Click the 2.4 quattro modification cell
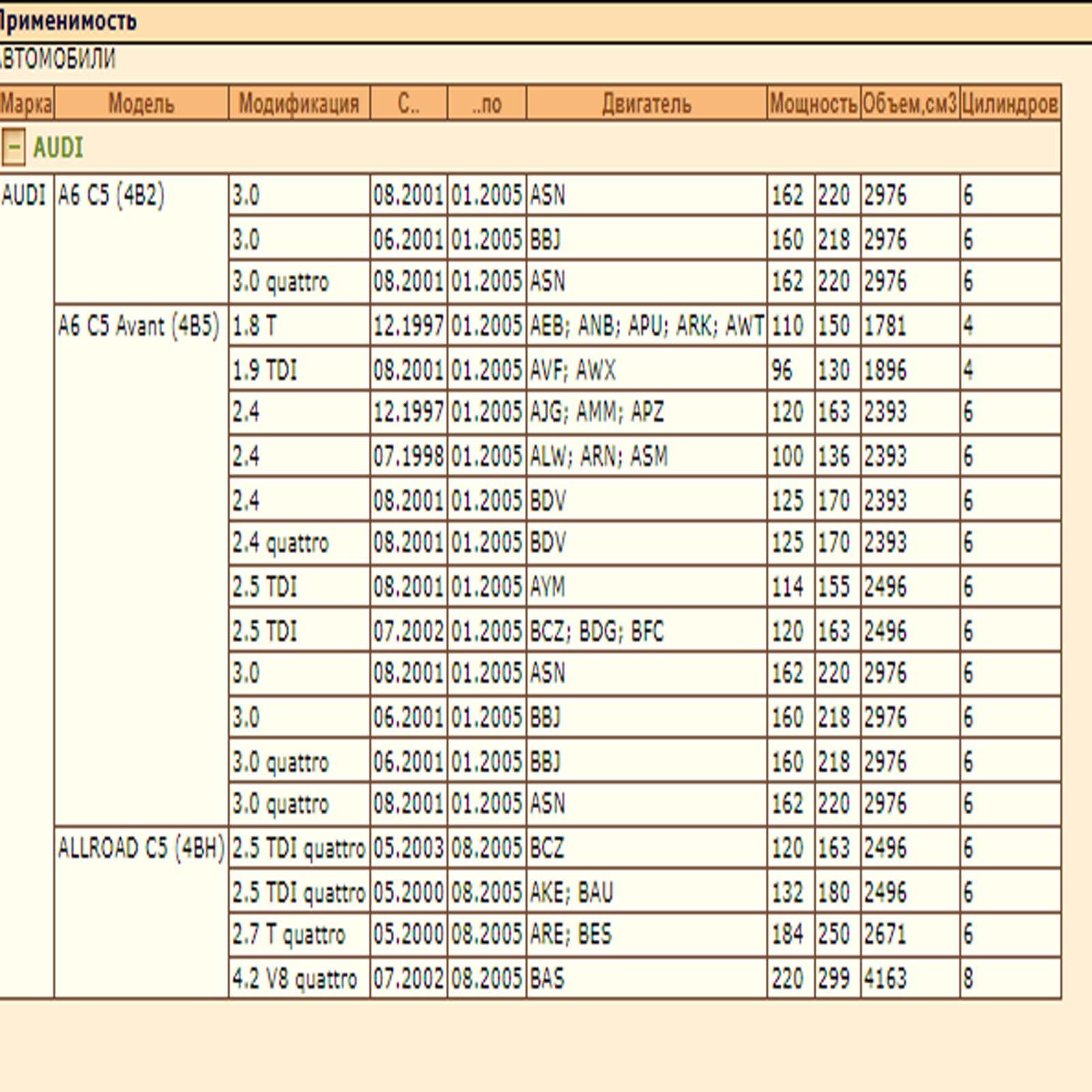Screen dimensions: 1092x1092 [299, 543]
